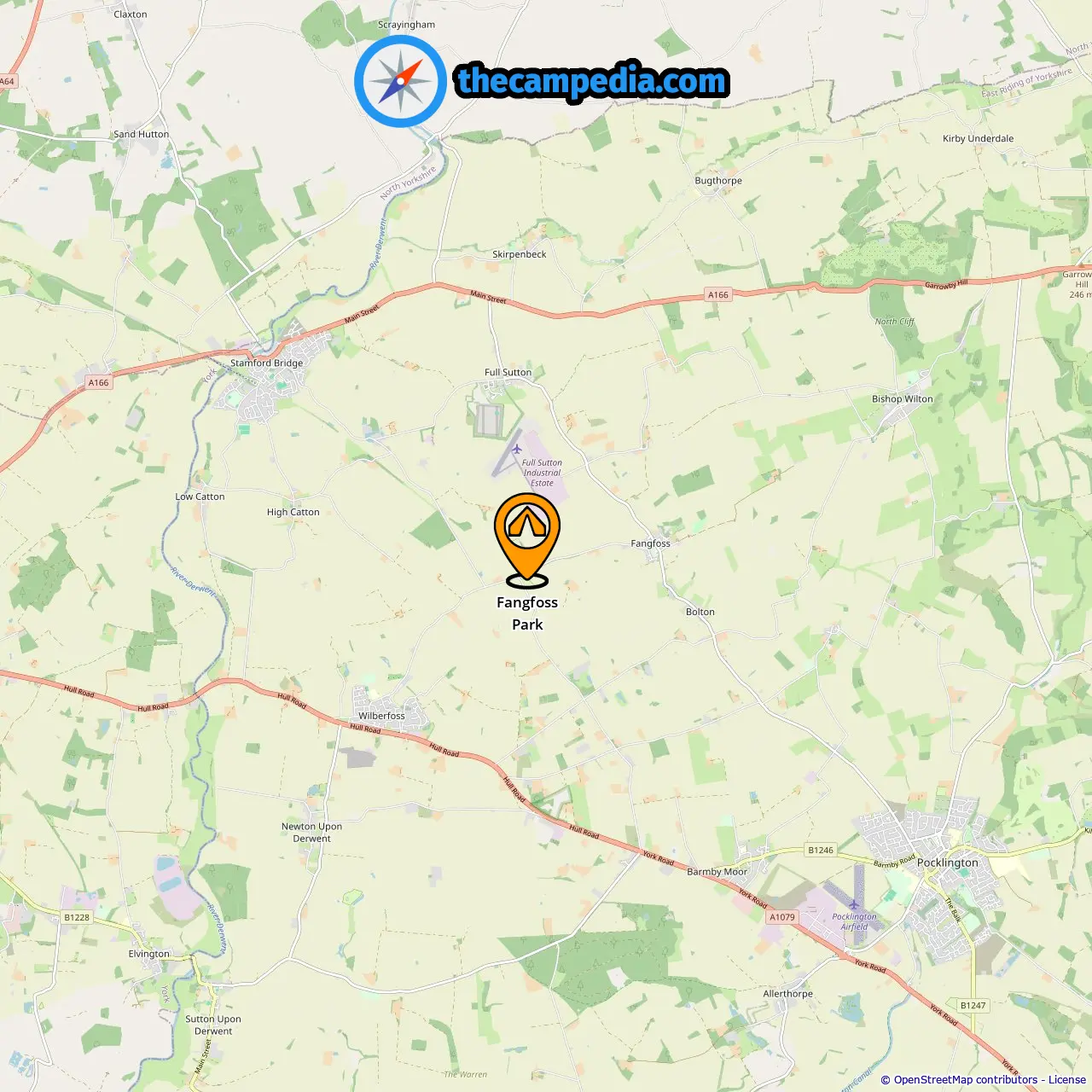This screenshot has width=1092, height=1092.
Task: Open the thecampedia.com logo text
Action: click(592, 81)
